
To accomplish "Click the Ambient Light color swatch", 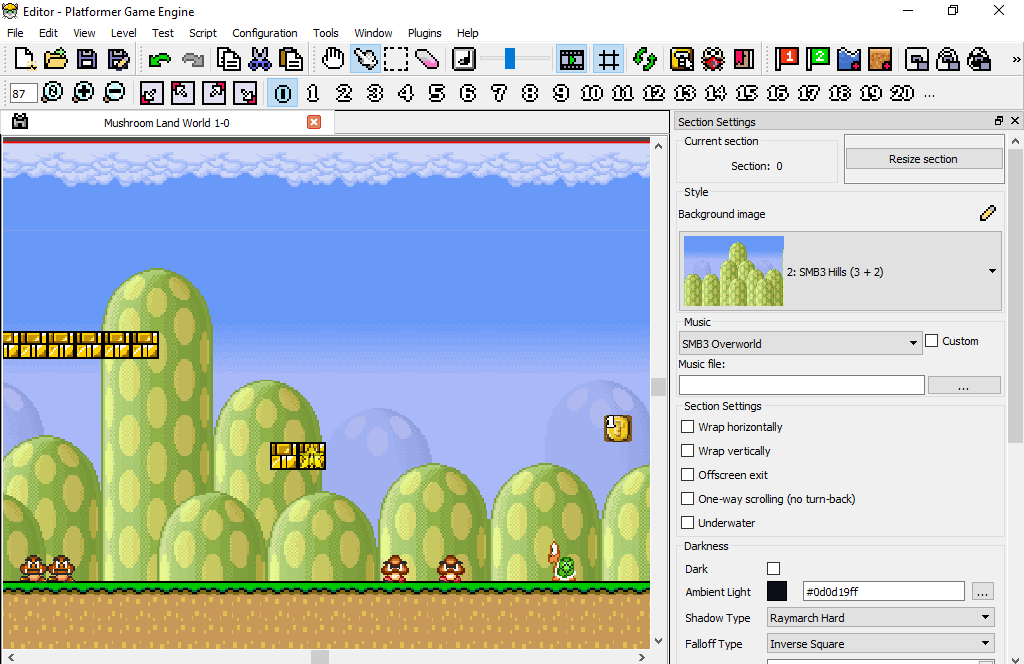I will click(776, 592).
